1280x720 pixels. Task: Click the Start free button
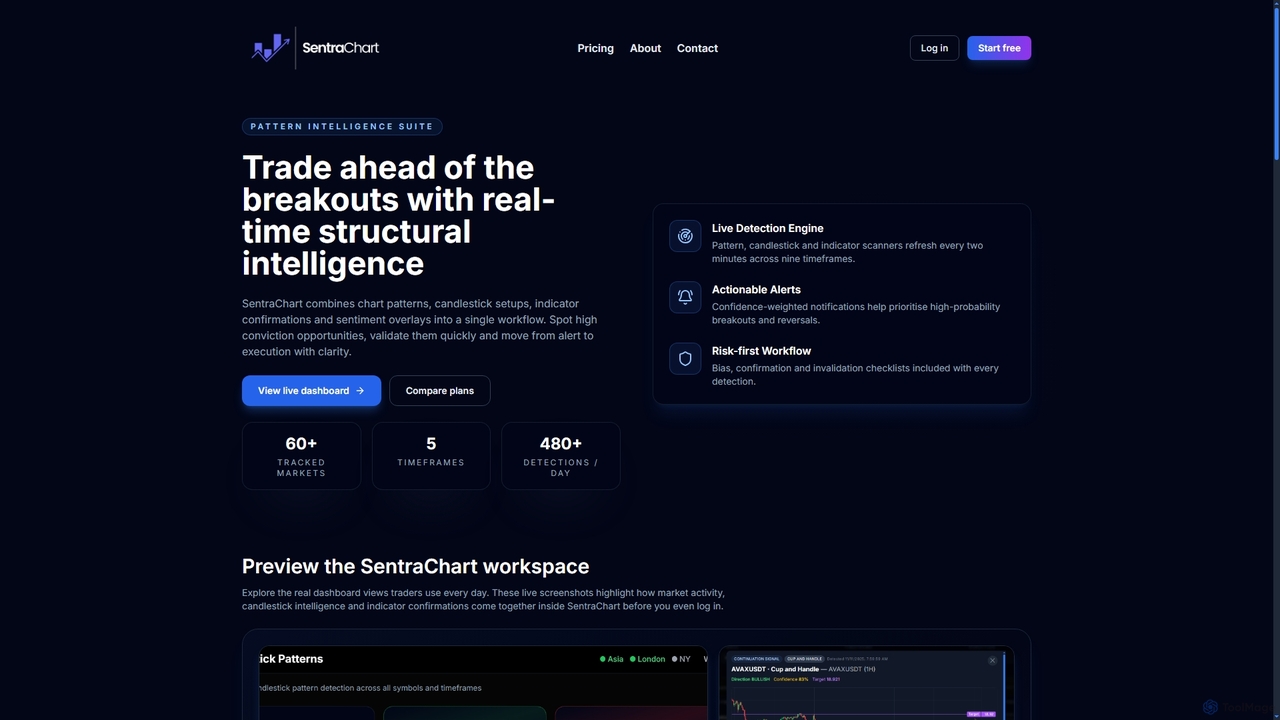coord(999,48)
